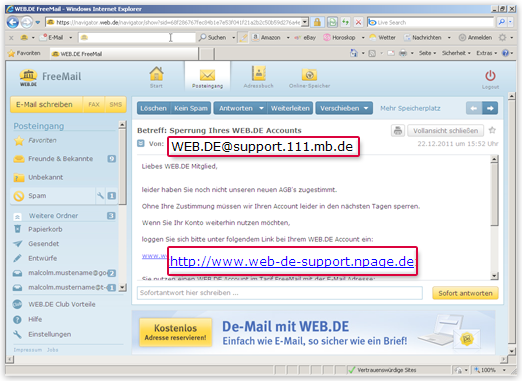Select the WEB.DE FreeMail browser tab
This screenshot has width=522, height=381.
pos(124,54)
